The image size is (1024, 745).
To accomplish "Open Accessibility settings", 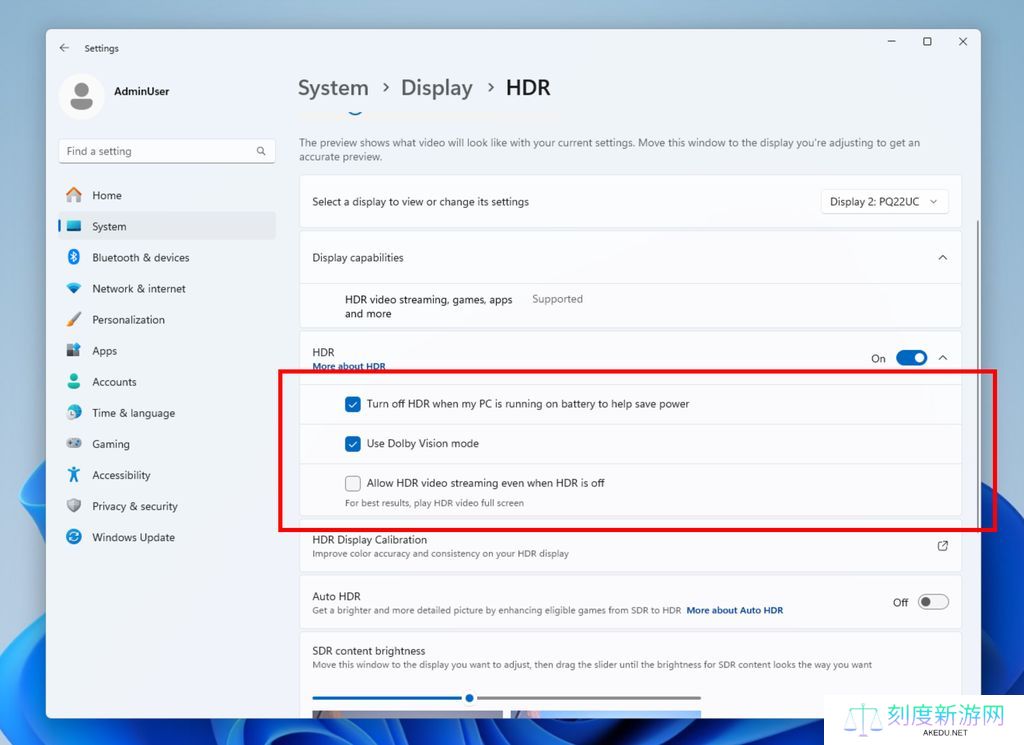I will tap(167, 474).
